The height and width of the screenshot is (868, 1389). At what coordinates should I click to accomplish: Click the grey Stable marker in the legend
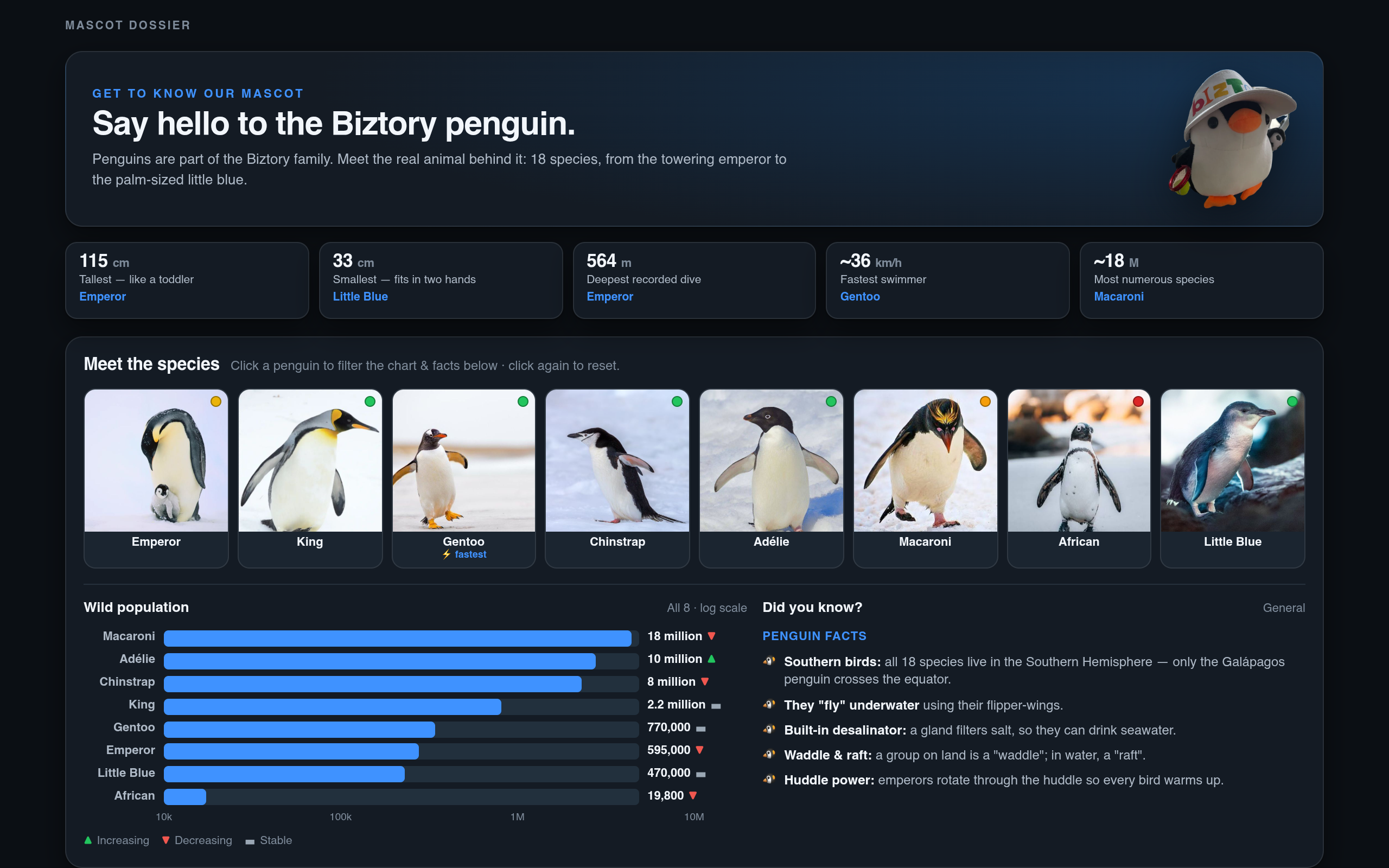pos(250,841)
